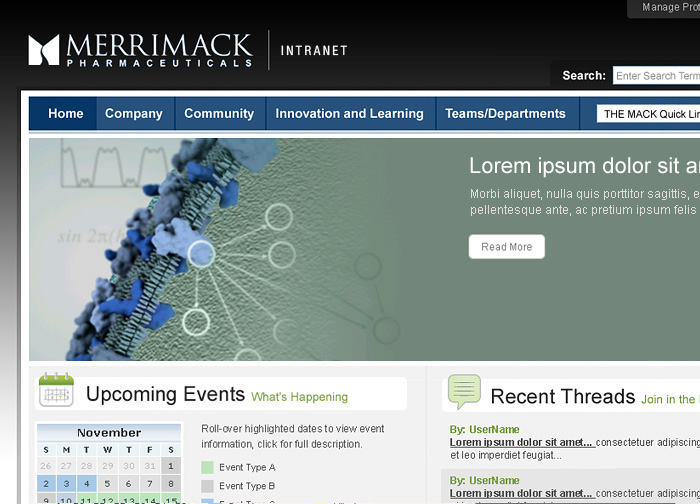
Task: Click the November month header
Action: (x=109, y=433)
